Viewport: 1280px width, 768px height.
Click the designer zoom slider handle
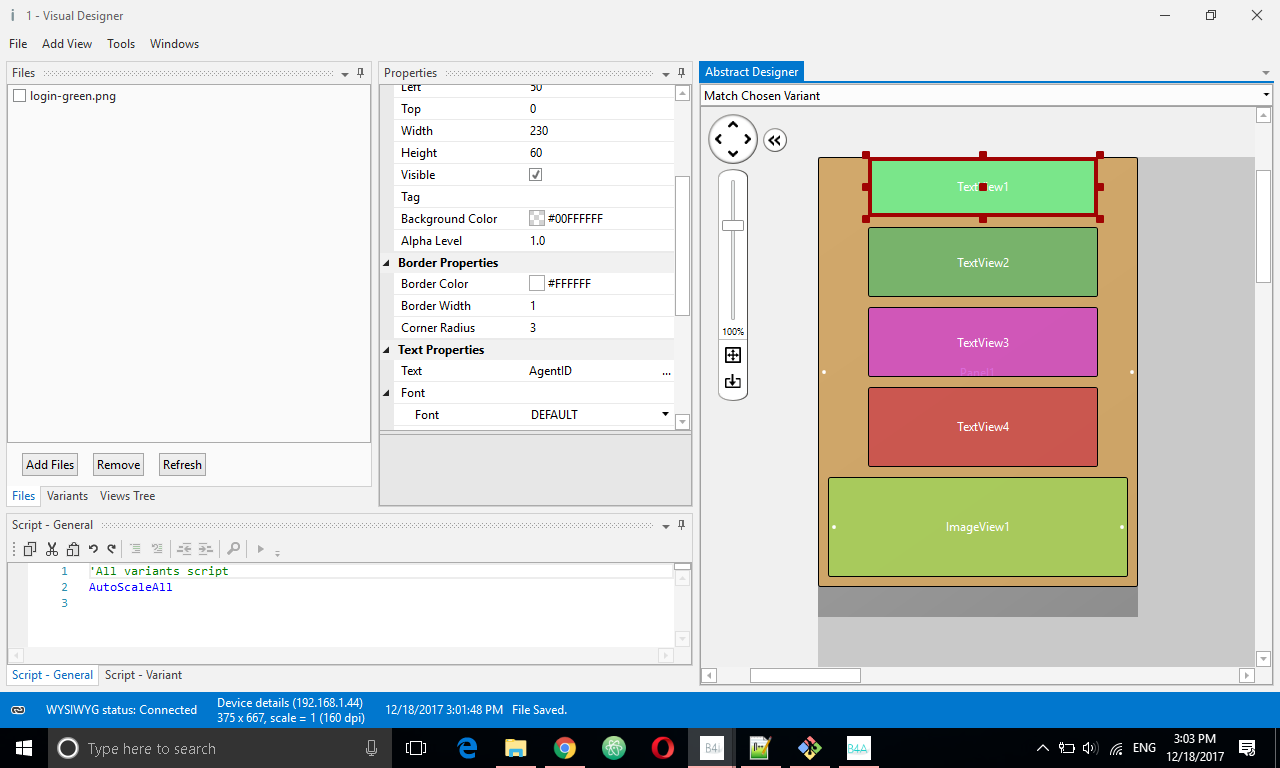[733, 225]
